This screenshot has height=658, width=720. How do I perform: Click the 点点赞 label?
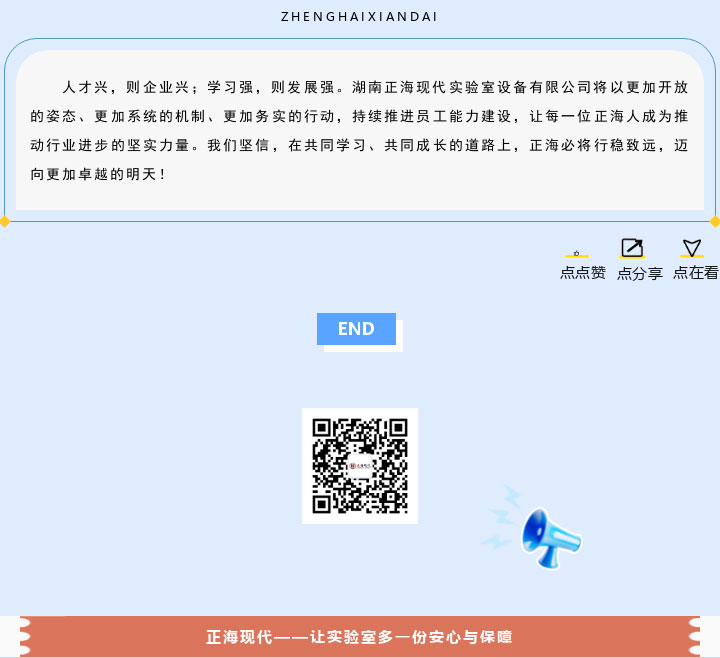[x=583, y=272]
